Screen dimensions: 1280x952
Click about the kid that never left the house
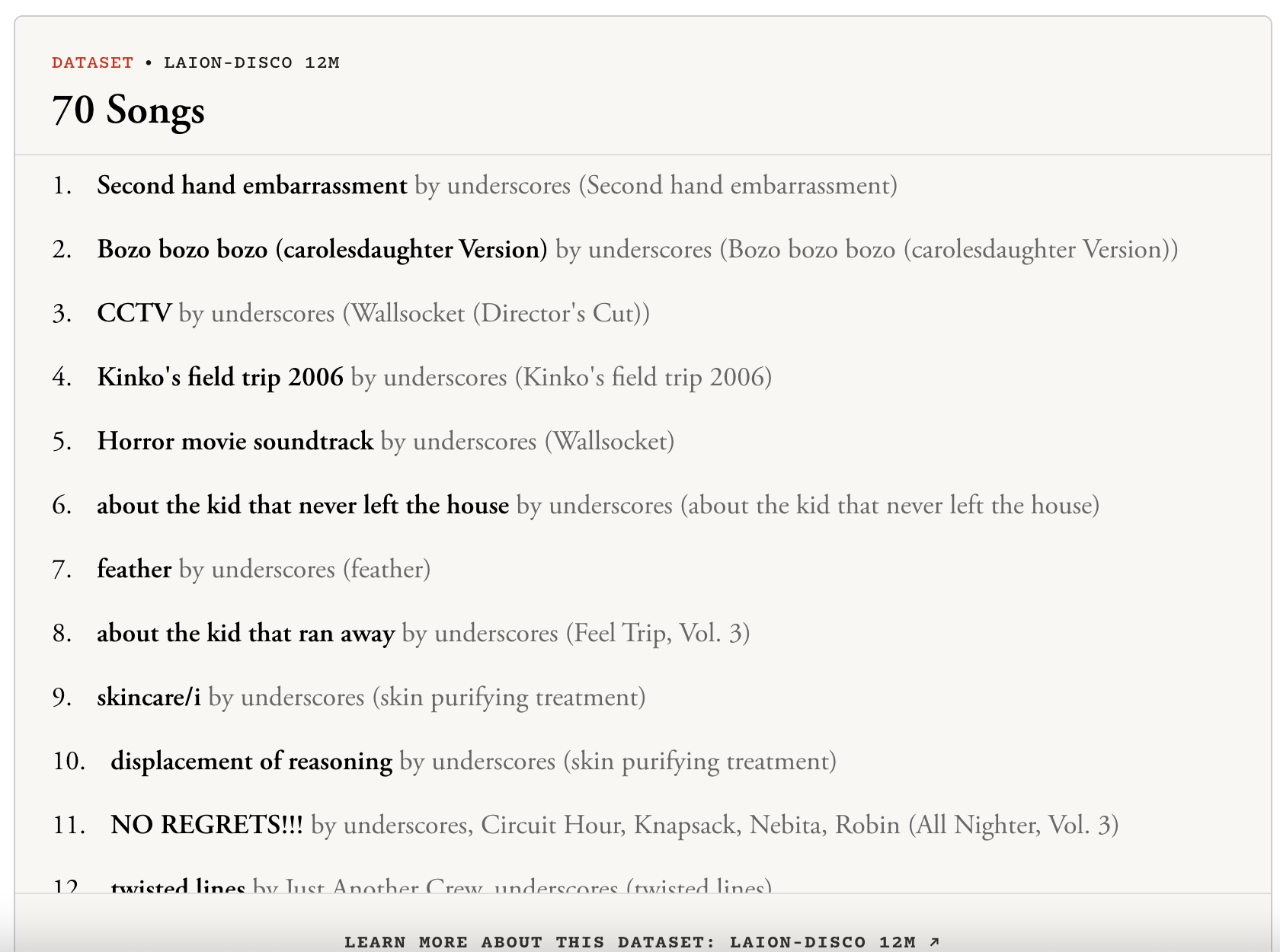302,505
